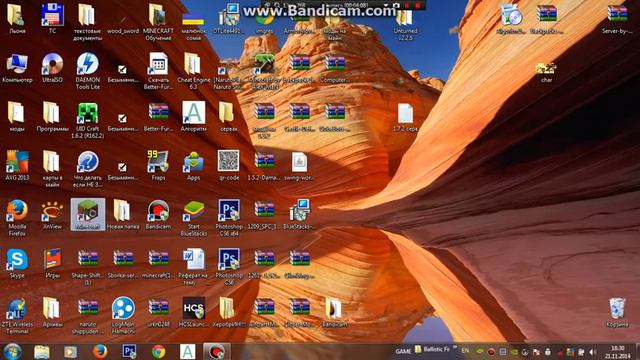Open the Bandicam desktop shortcut
Viewport: 640px width, 360px height.
tap(158, 214)
